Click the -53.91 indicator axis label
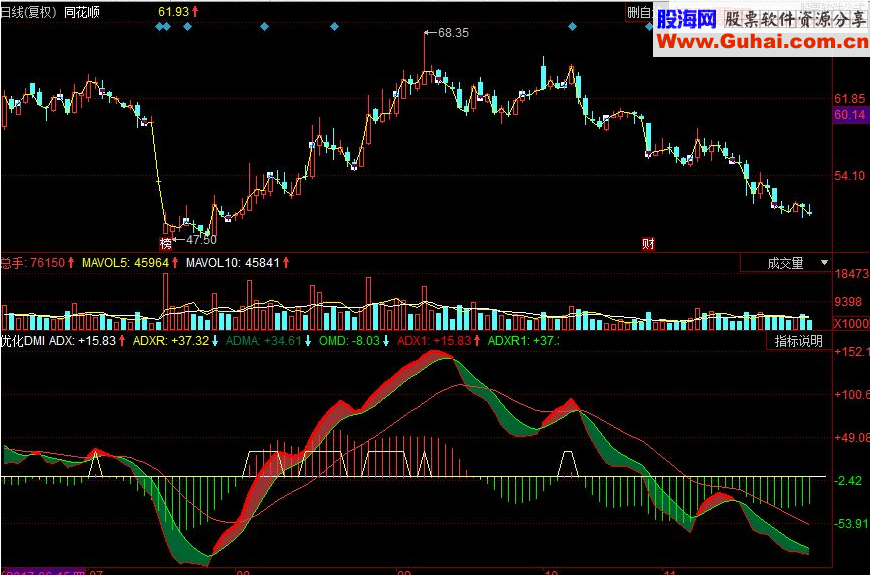875x575 pixels. click(852, 524)
